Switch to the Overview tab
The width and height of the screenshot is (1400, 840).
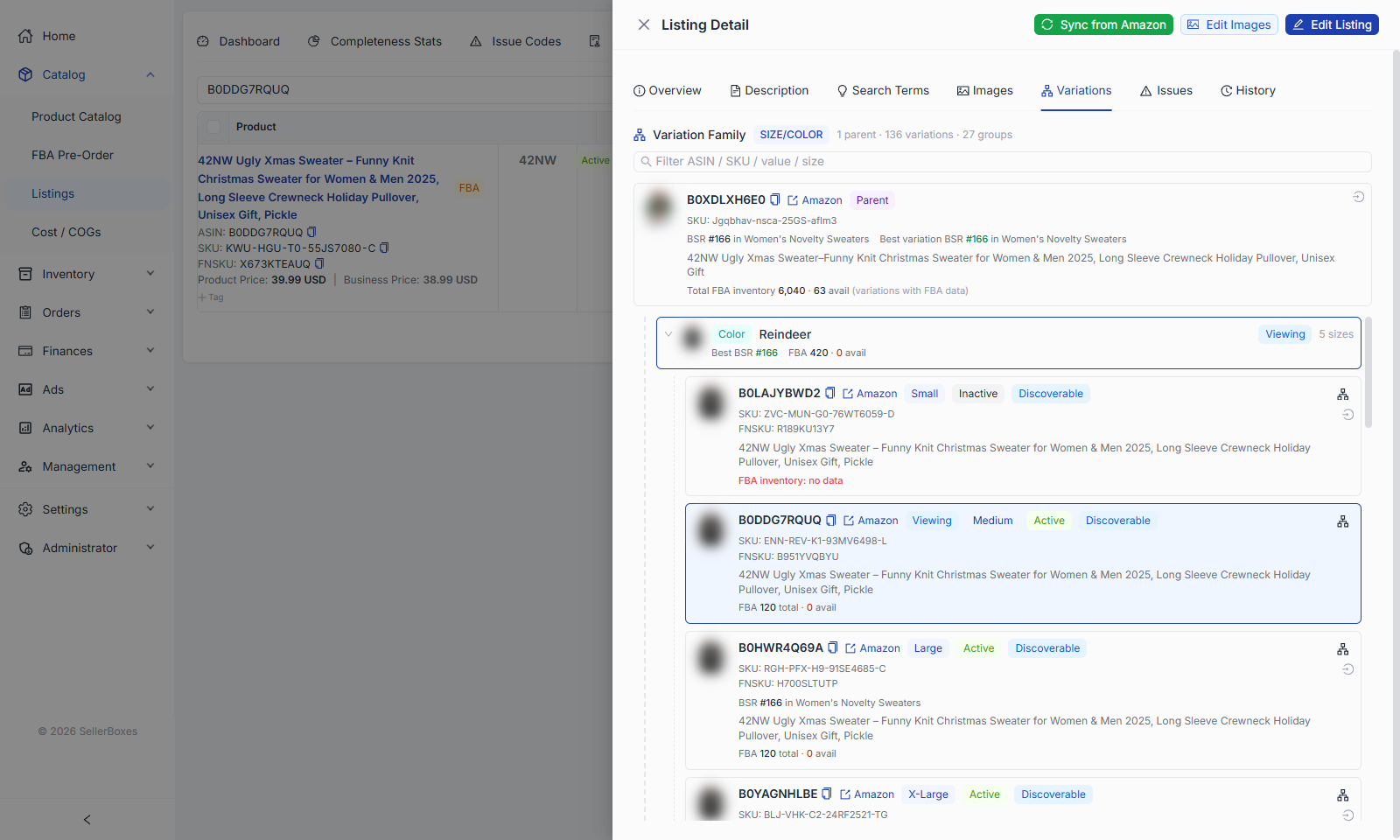(x=667, y=90)
